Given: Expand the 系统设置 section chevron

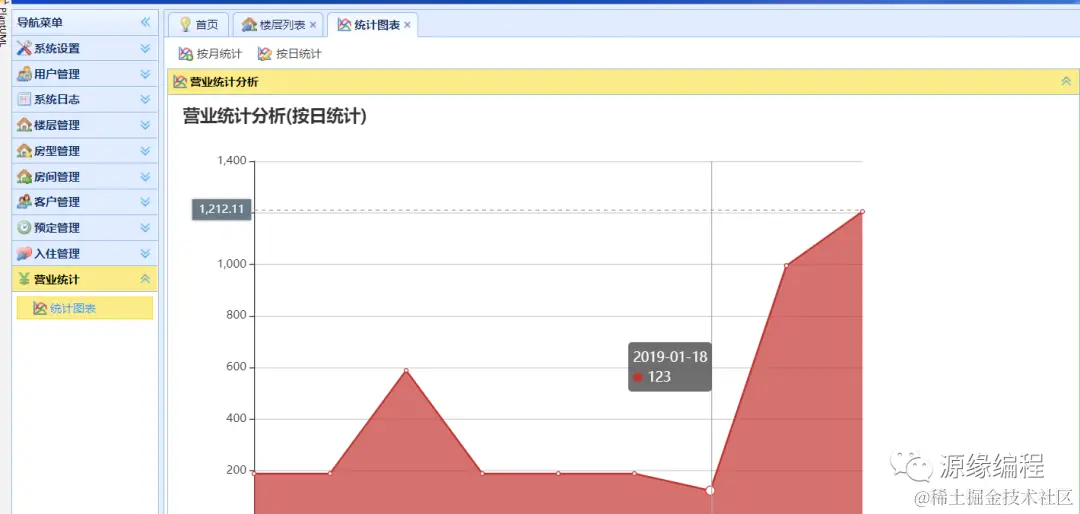Looking at the screenshot, I should coord(145,48).
